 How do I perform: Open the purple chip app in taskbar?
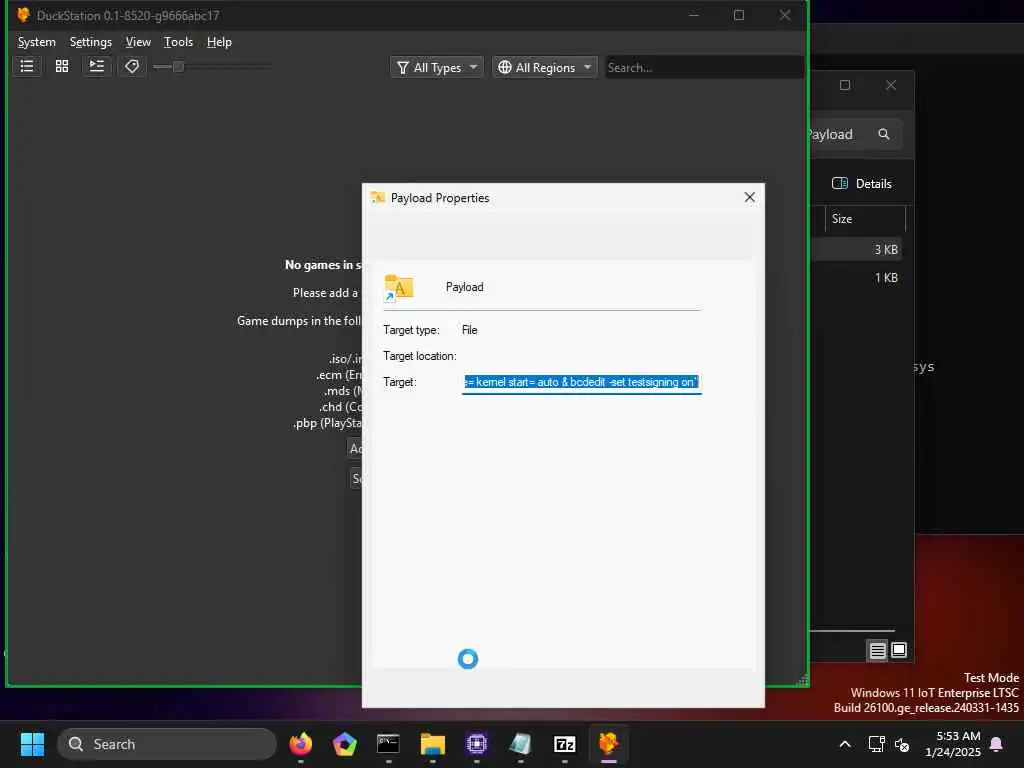[477, 744]
